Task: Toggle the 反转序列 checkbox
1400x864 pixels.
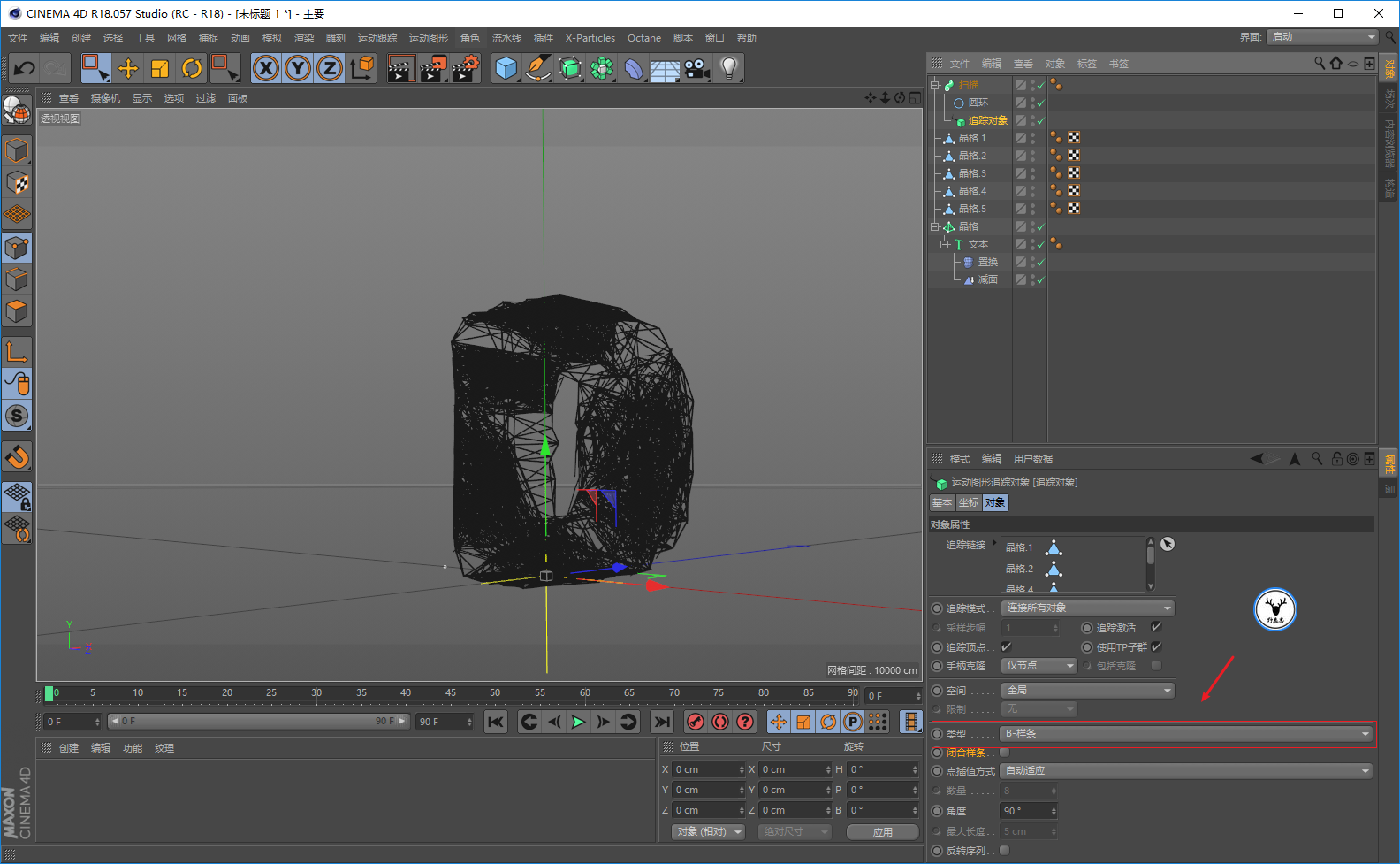Action: click(1004, 851)
